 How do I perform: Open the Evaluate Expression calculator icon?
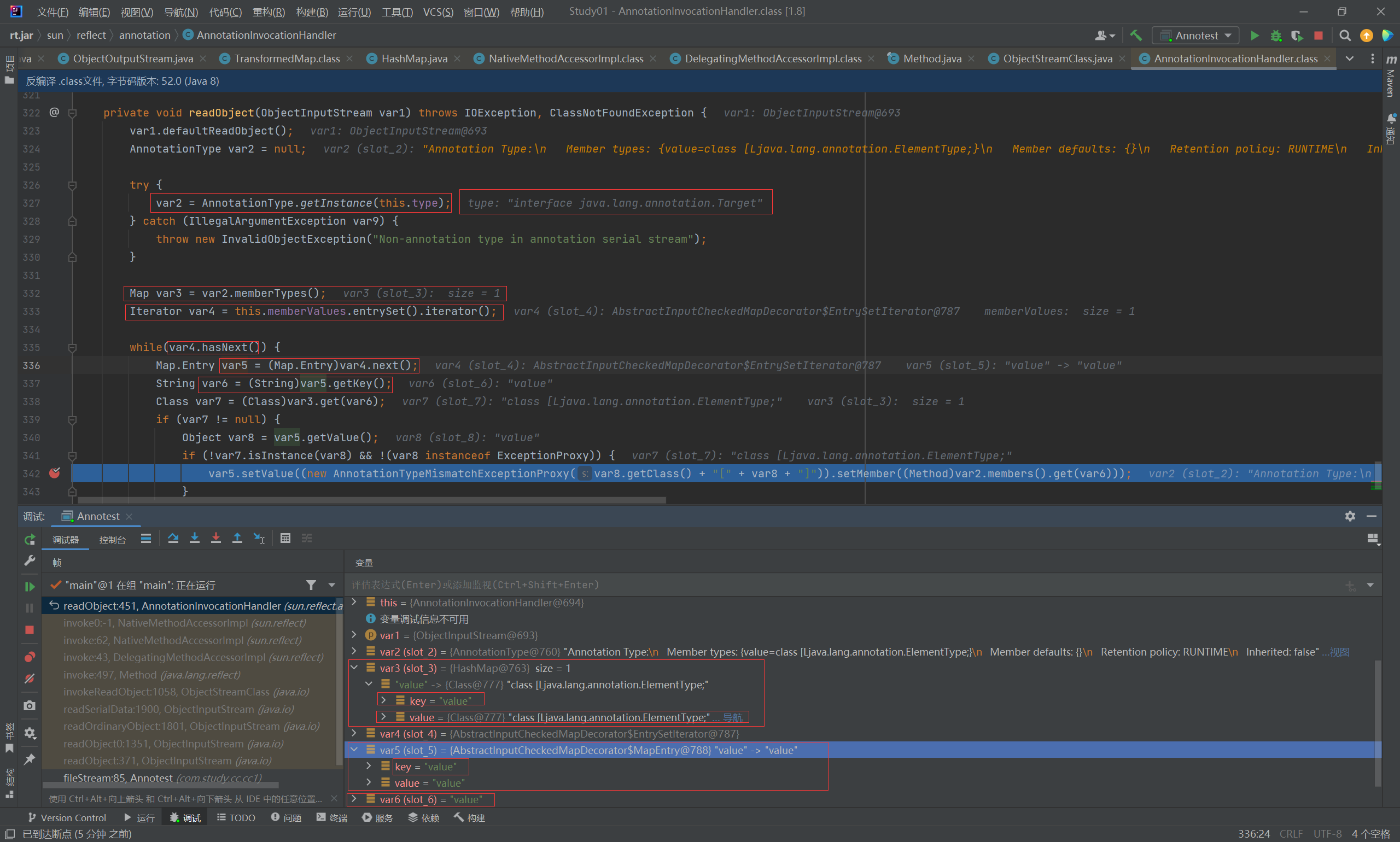[x=285, y=539]
